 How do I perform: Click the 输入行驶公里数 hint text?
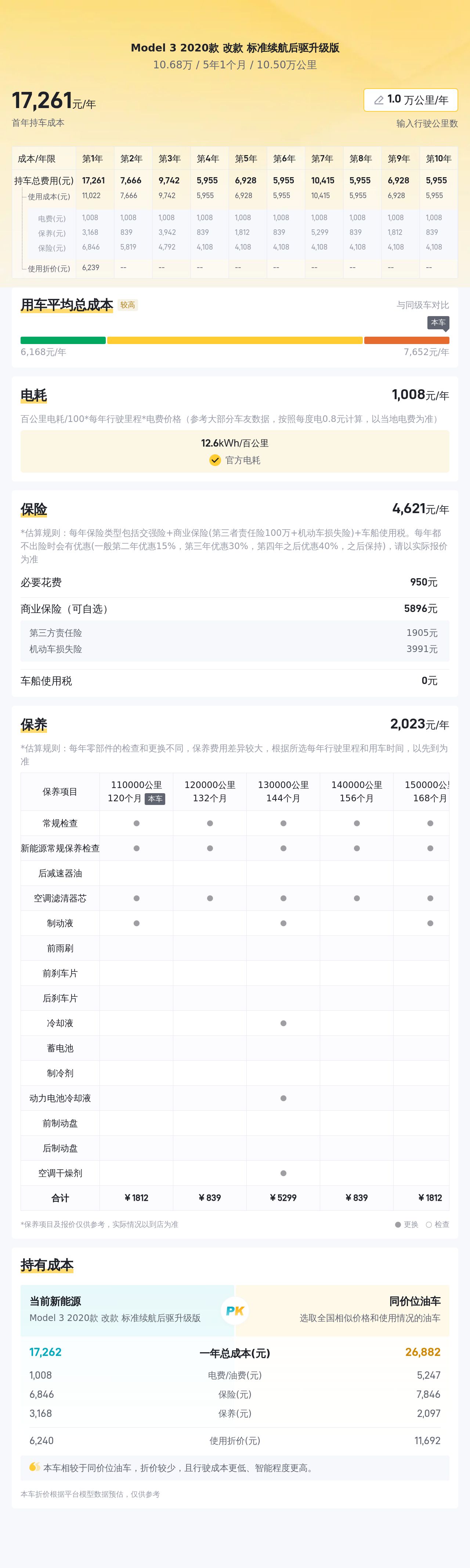click(x=427, y=123)
